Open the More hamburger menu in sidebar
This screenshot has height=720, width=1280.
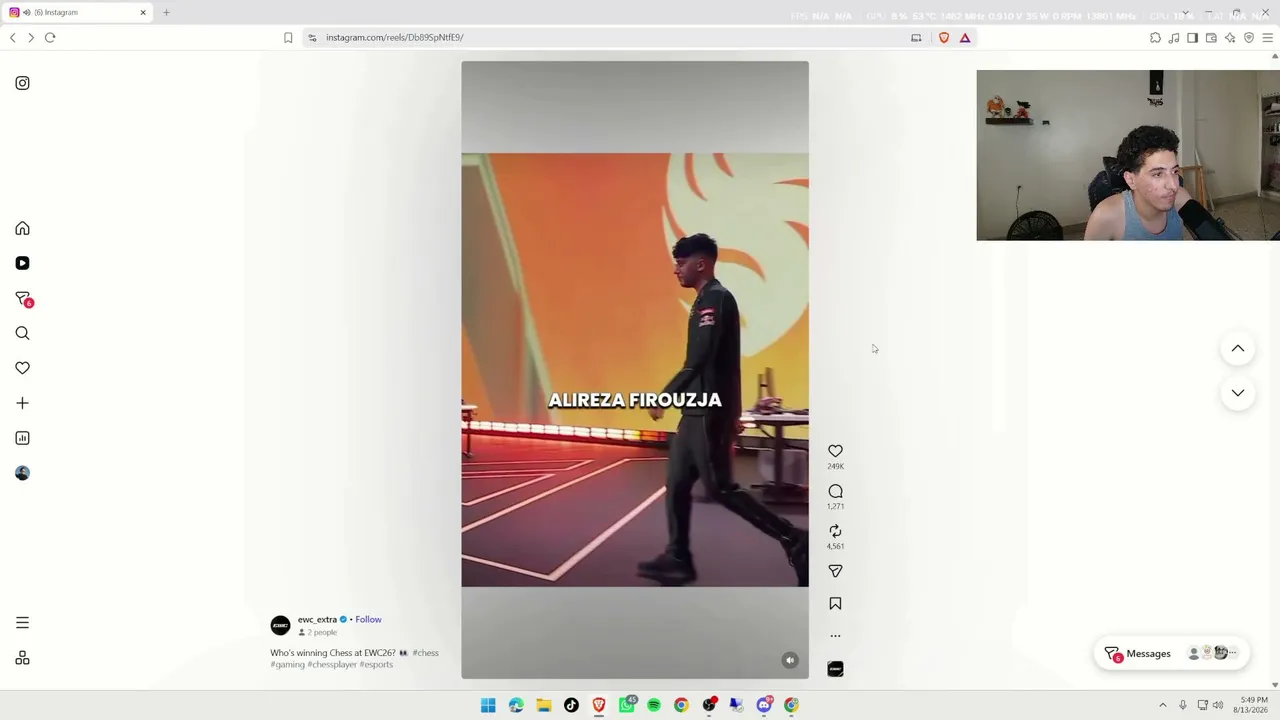pos(22,623)
